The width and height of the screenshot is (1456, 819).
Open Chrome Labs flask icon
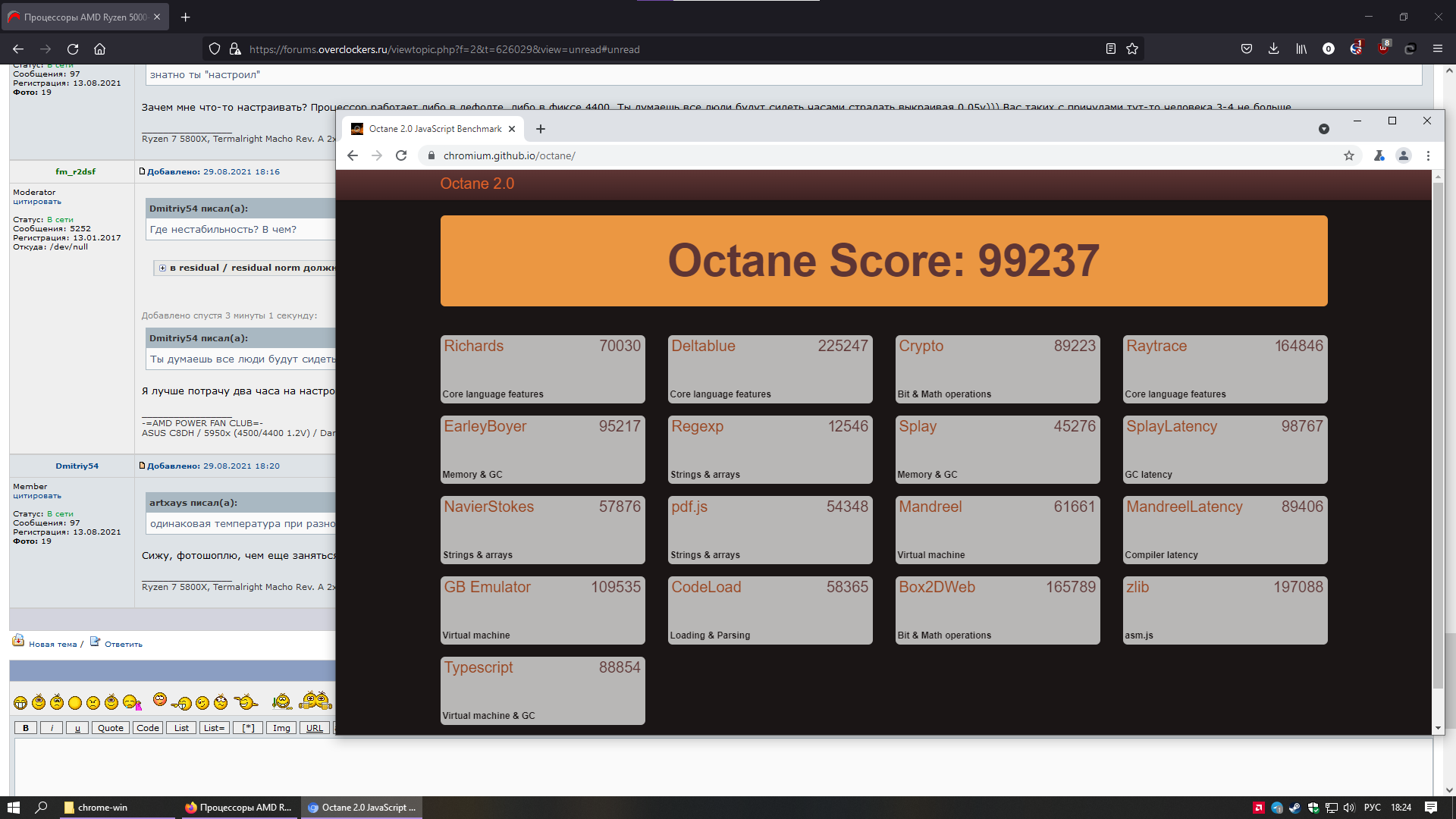(1379, 155)
